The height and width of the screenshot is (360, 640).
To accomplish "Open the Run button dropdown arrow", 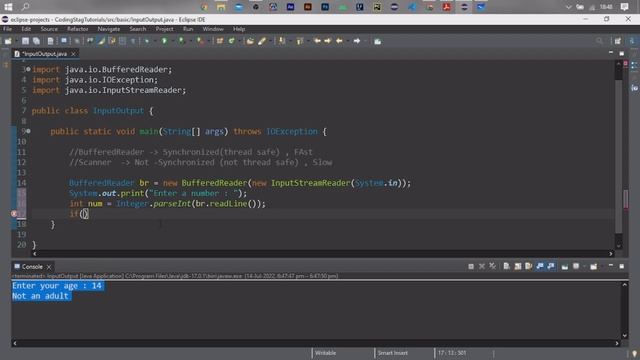I will (x=172, y=41).
